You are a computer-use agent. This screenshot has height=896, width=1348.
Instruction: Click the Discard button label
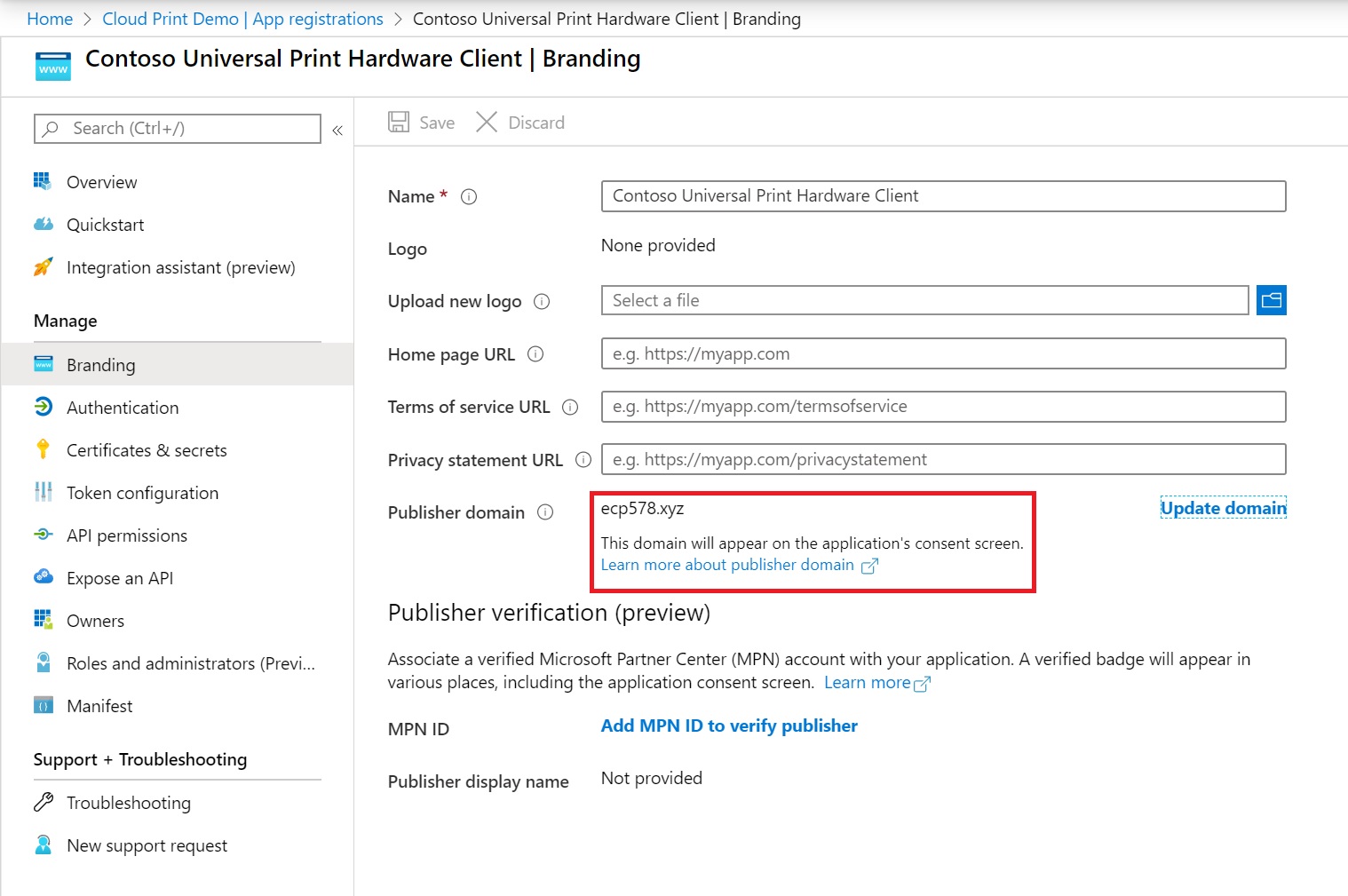point(536,123)
